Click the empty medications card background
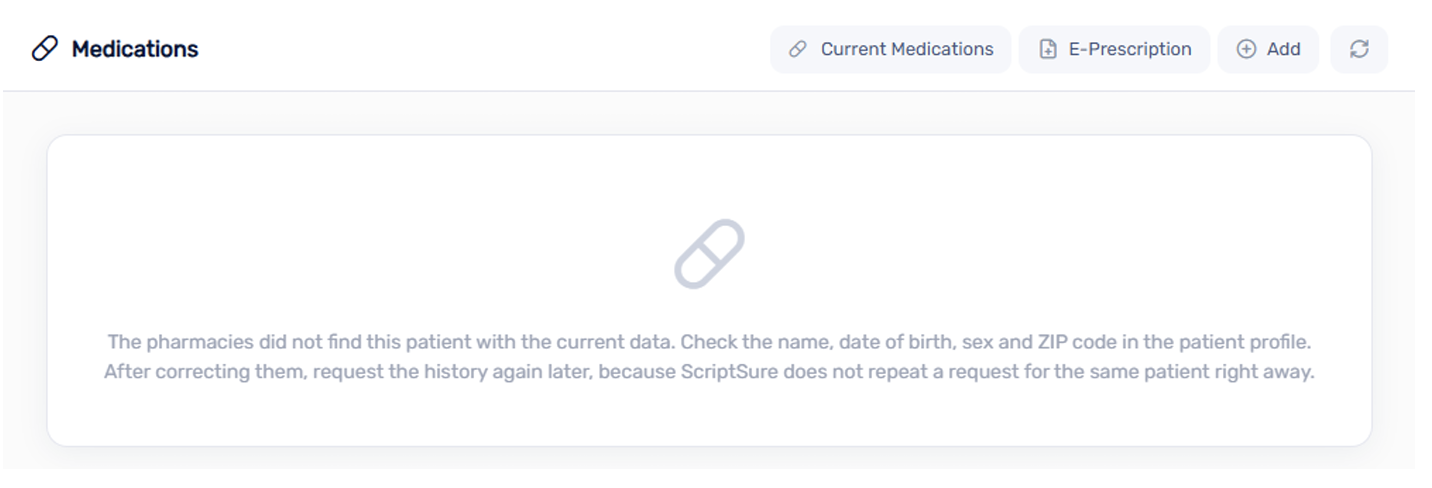Screen dimensions: 1432x488 [709, 180]
